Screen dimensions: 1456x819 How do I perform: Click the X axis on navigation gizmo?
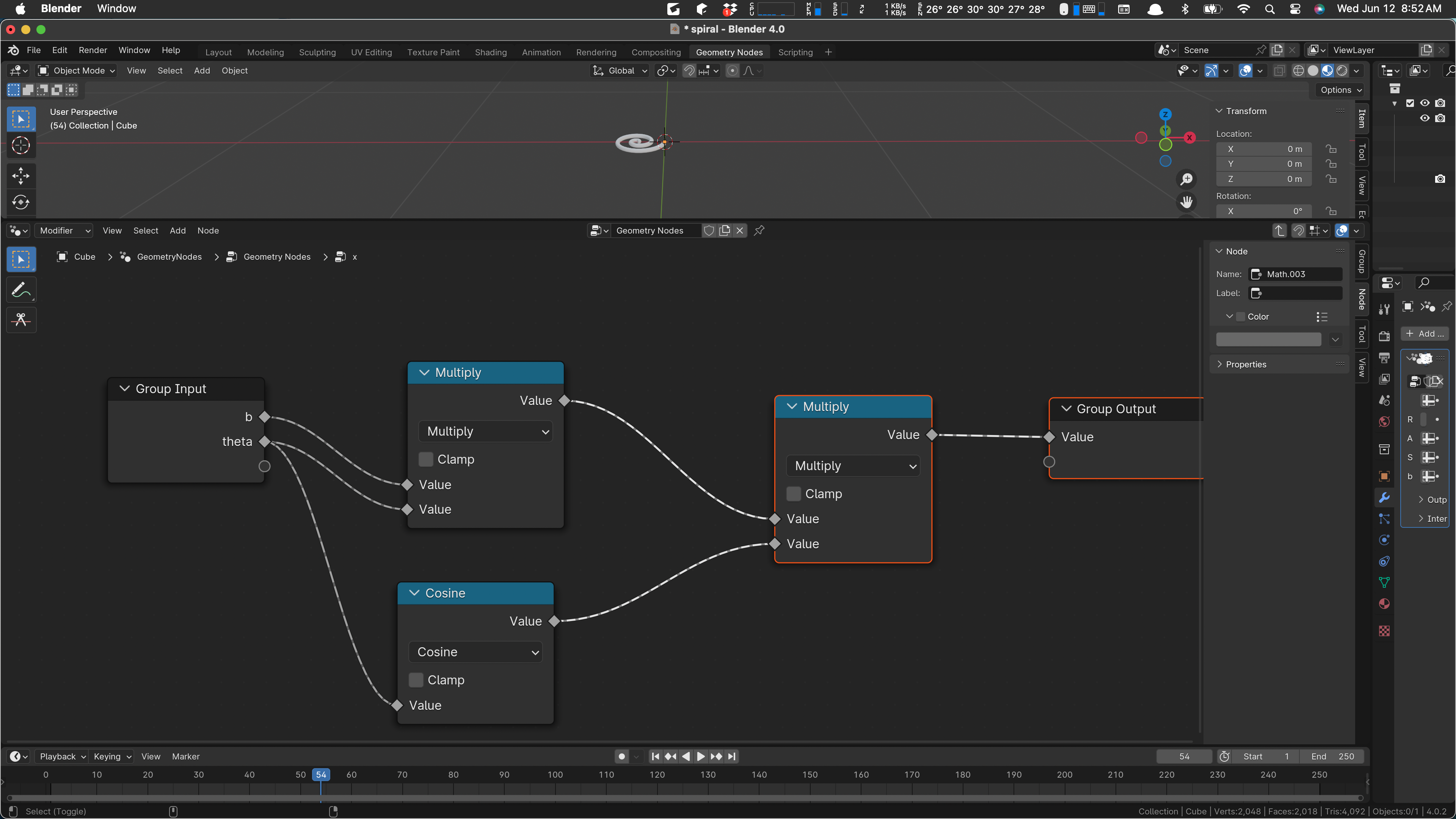[x=1190, y=137]
